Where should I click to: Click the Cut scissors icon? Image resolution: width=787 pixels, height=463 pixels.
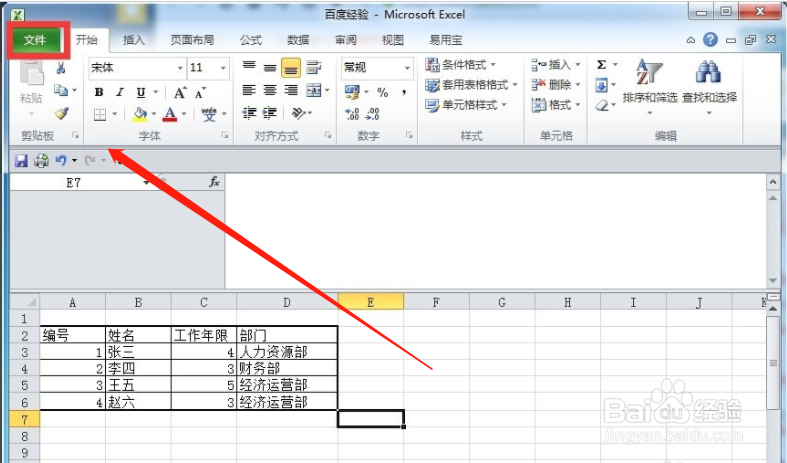click(x=61, y=68)
